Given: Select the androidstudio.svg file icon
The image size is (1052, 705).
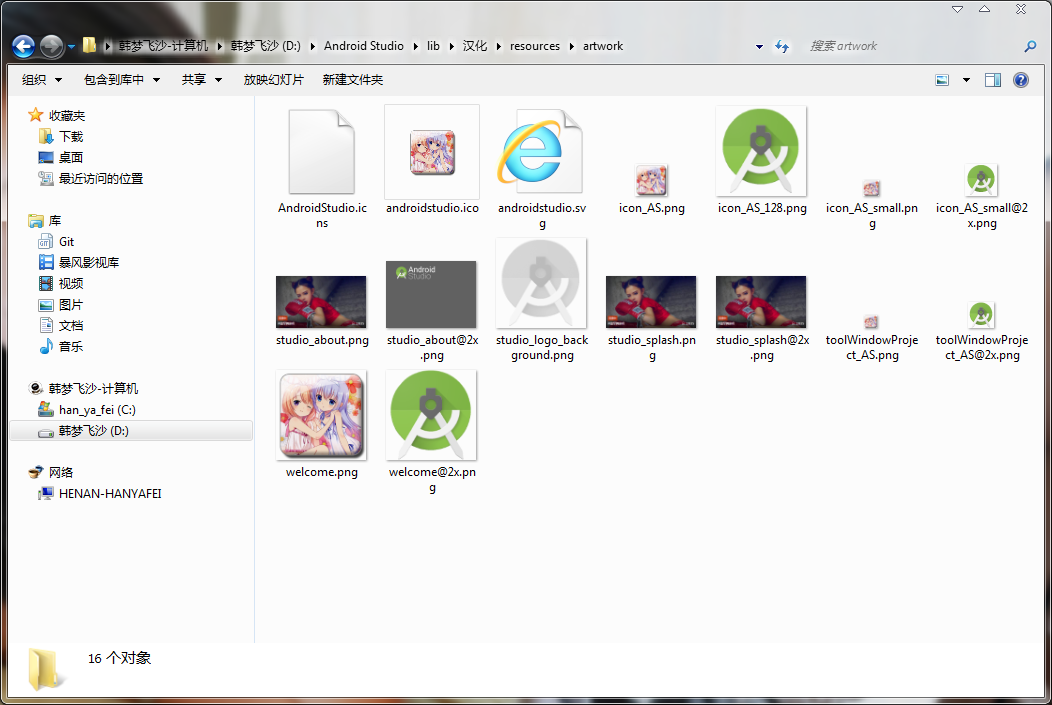Looking at the screenshot, I should pyautogui.click(x=541, y=152).
